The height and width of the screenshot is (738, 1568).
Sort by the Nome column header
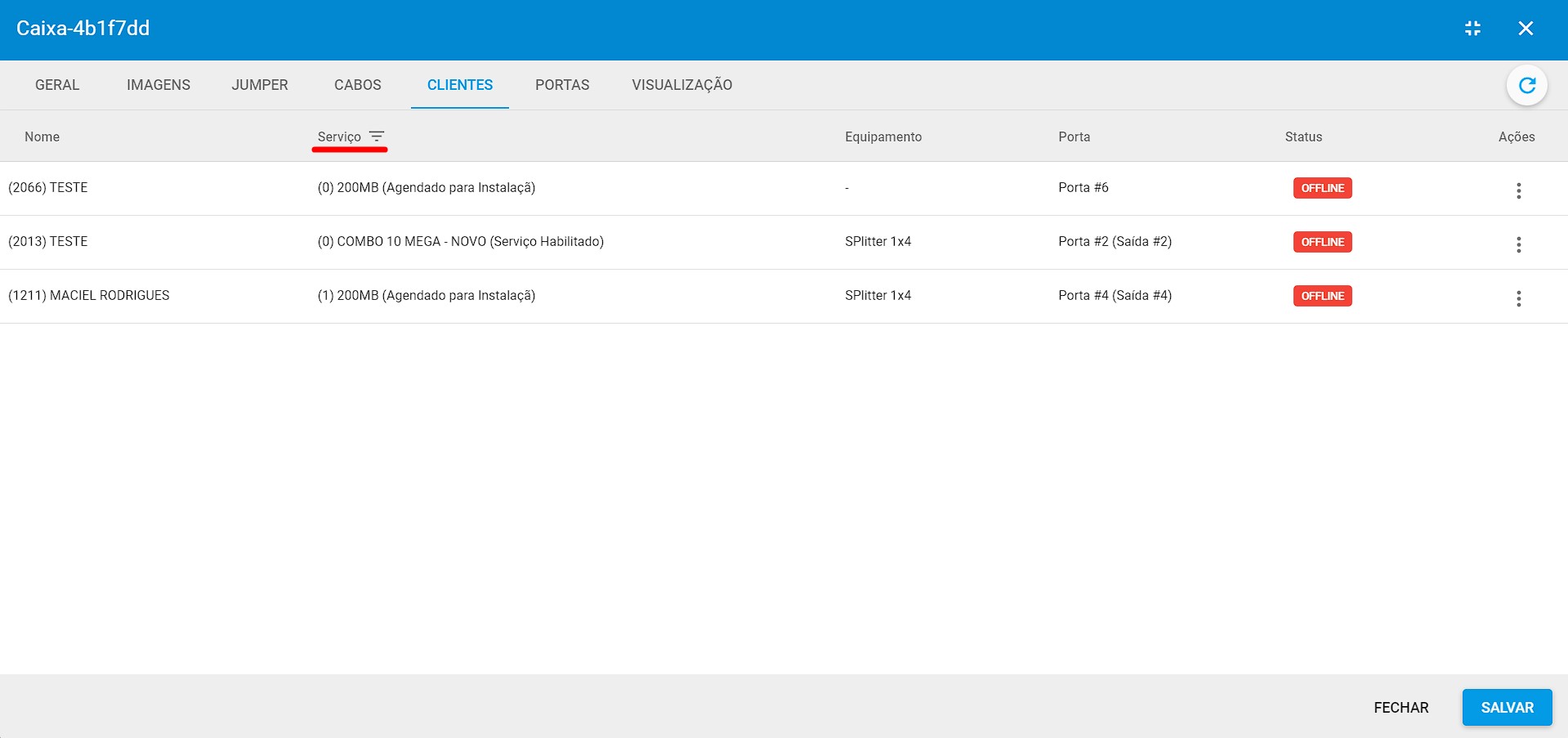42,136
